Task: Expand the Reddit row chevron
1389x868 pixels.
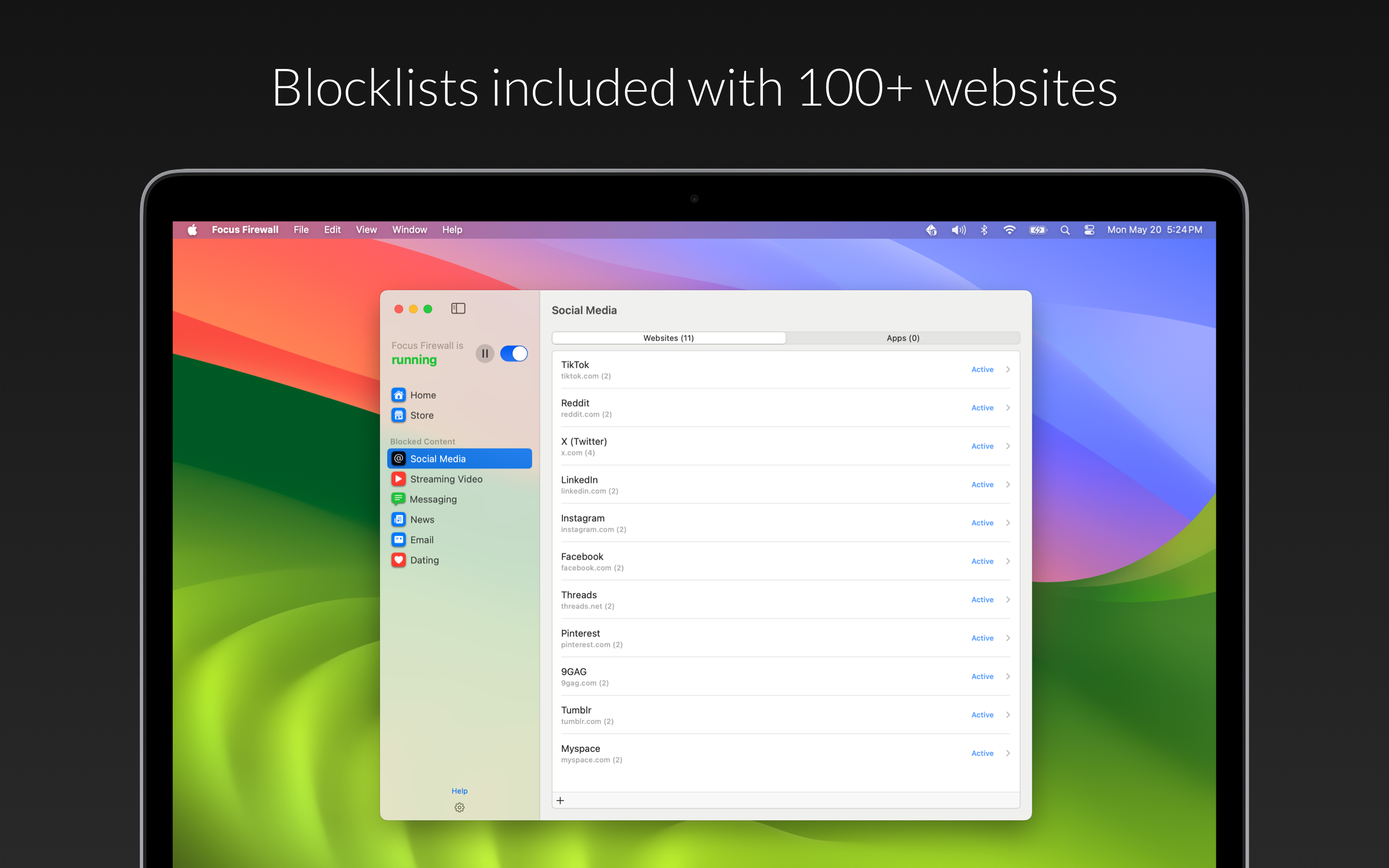Action: (x=1008, y=407)
